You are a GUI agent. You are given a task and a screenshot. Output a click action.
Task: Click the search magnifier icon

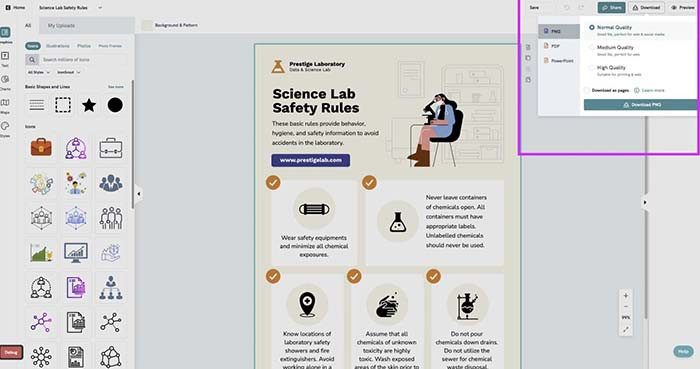coord(32,59)
